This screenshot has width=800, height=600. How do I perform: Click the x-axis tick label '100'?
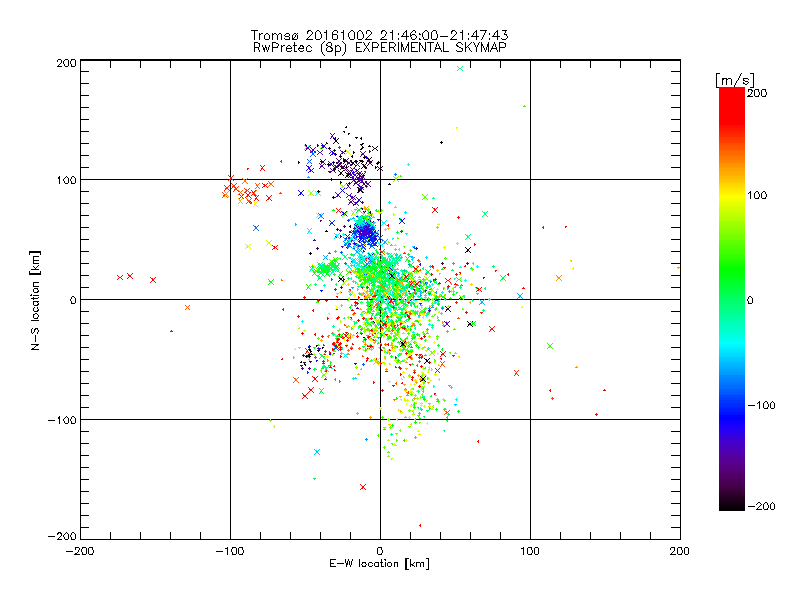coord(530,551)
